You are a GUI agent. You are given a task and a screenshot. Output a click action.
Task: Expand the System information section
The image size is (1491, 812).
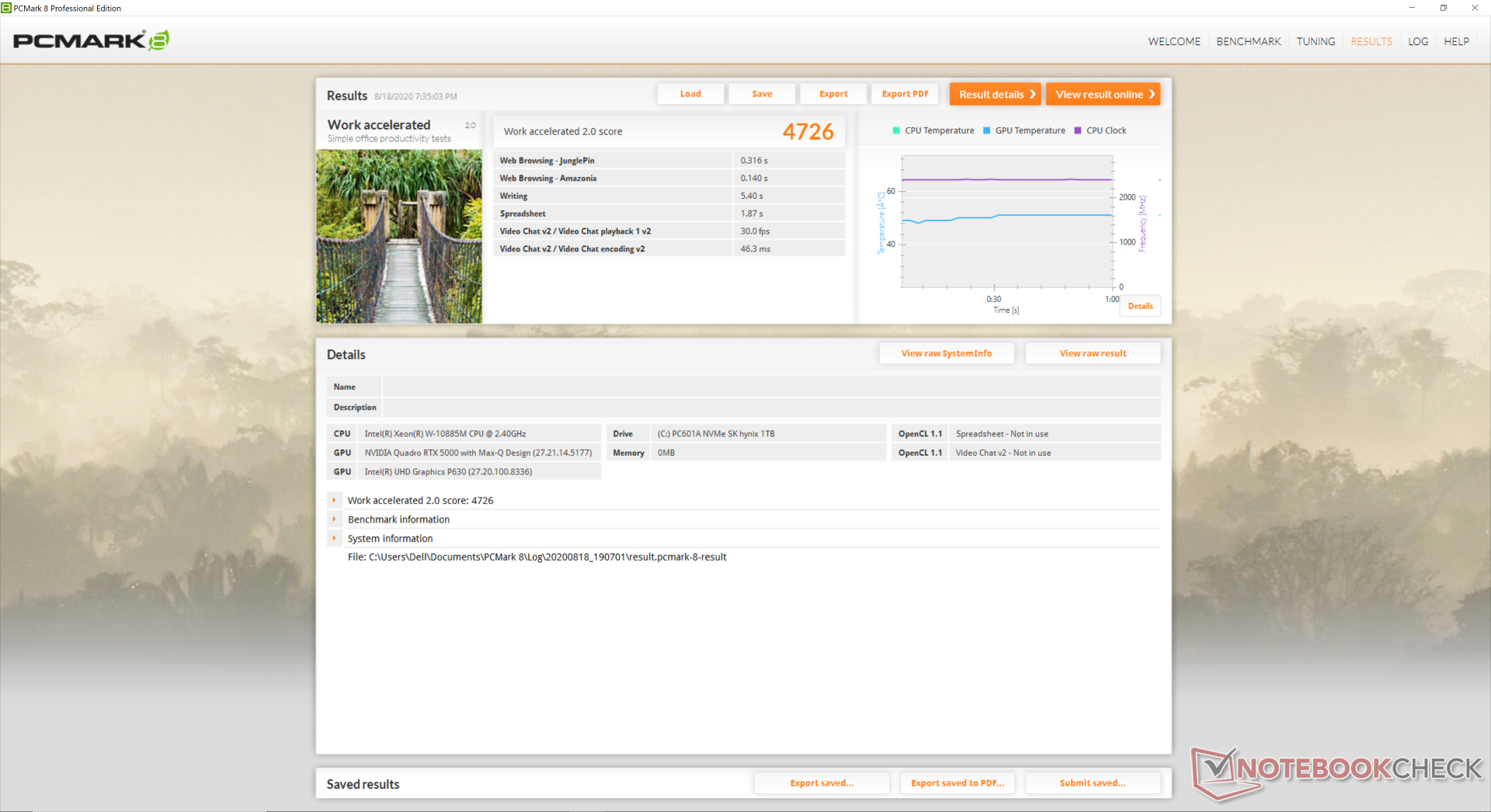coord(335,538)
